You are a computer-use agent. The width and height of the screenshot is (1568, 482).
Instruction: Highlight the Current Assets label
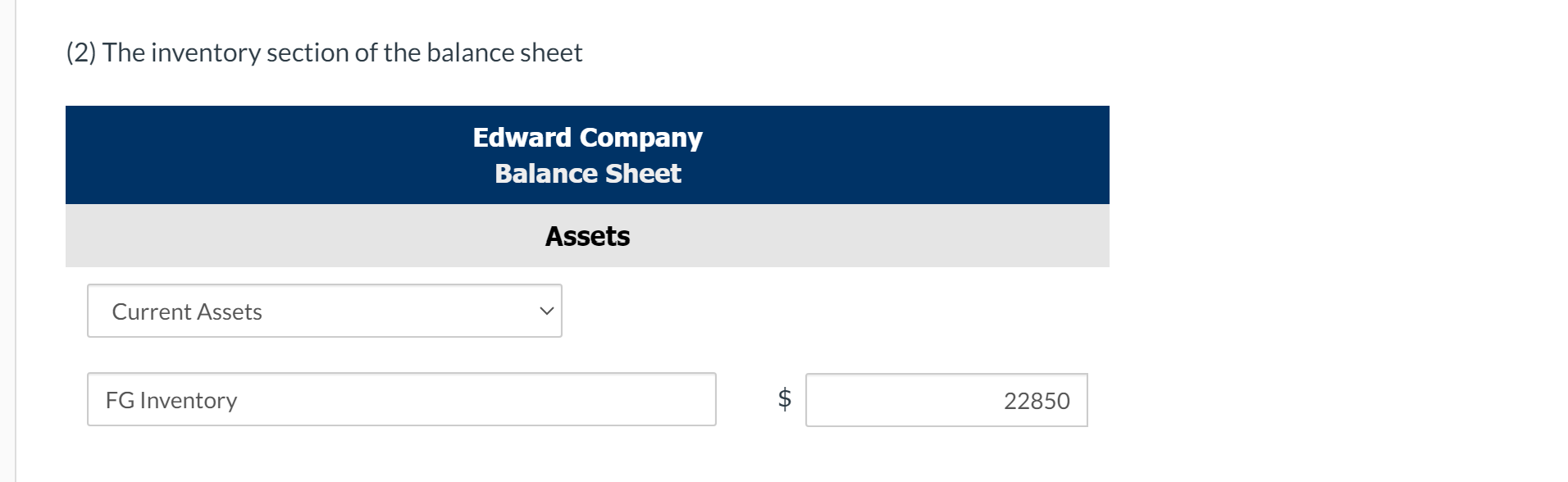click(x=187, y=311)
